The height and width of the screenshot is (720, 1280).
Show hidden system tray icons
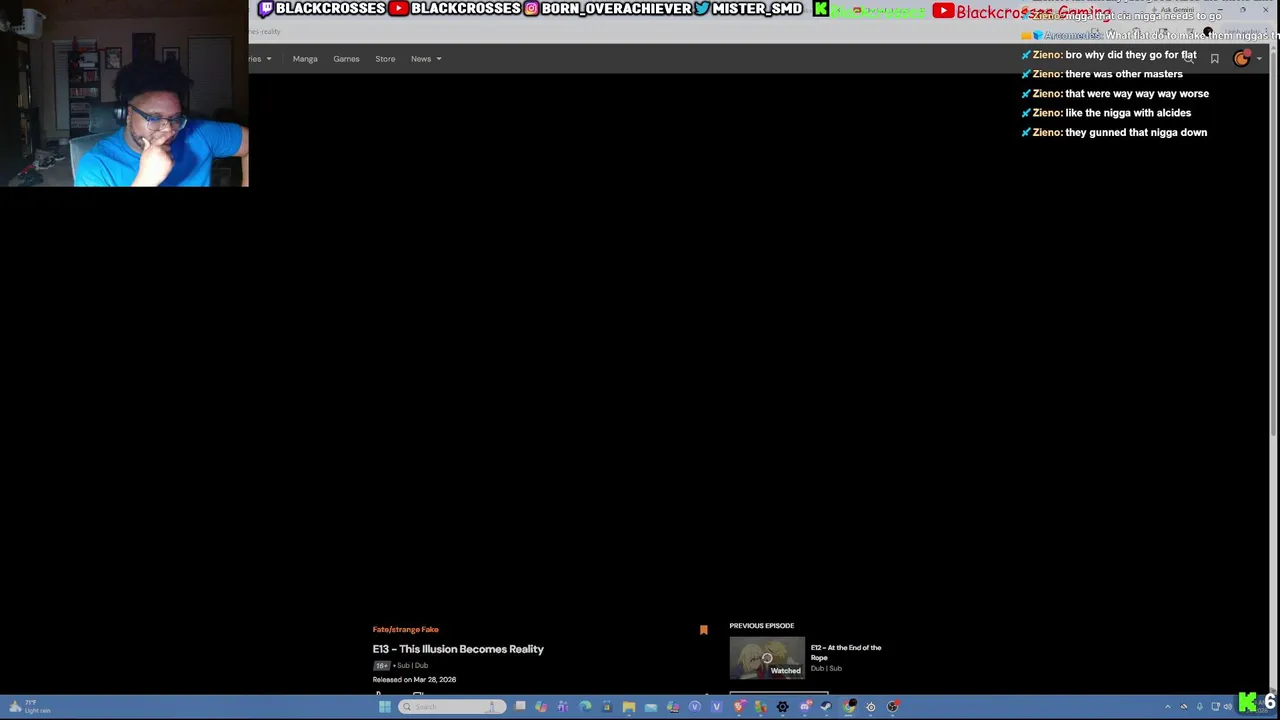point(1167,707)
